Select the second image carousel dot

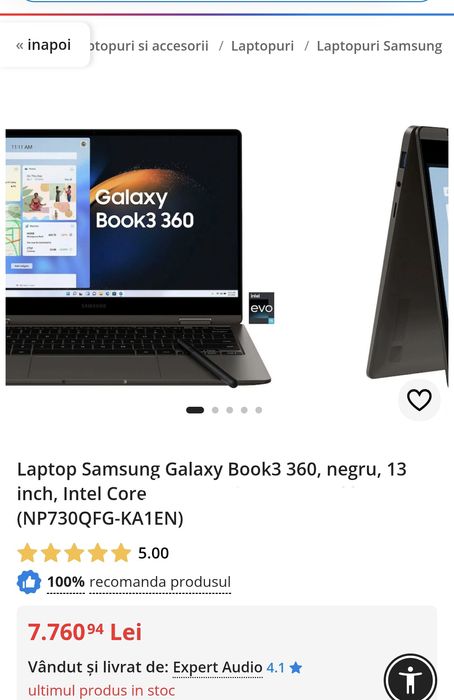pyautogui.click(x=215, y=410)
